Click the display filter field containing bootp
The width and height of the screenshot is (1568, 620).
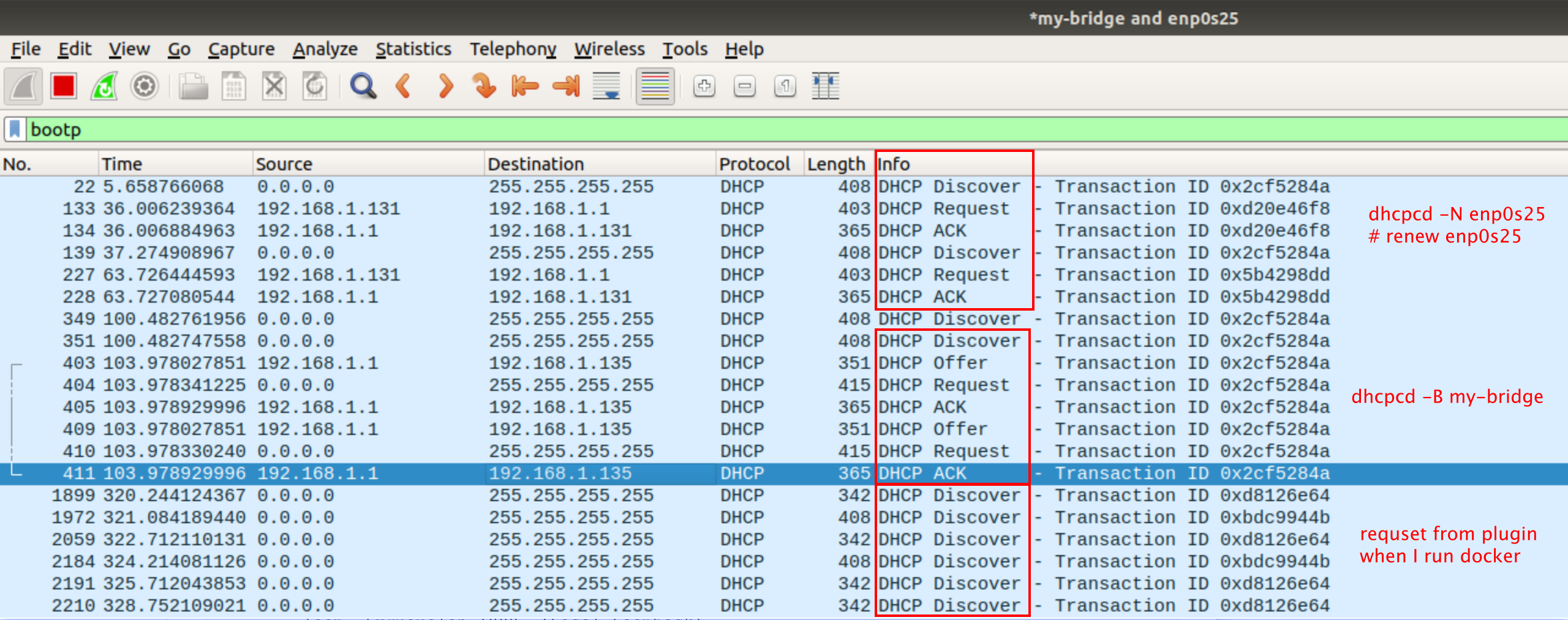point(796,129)
